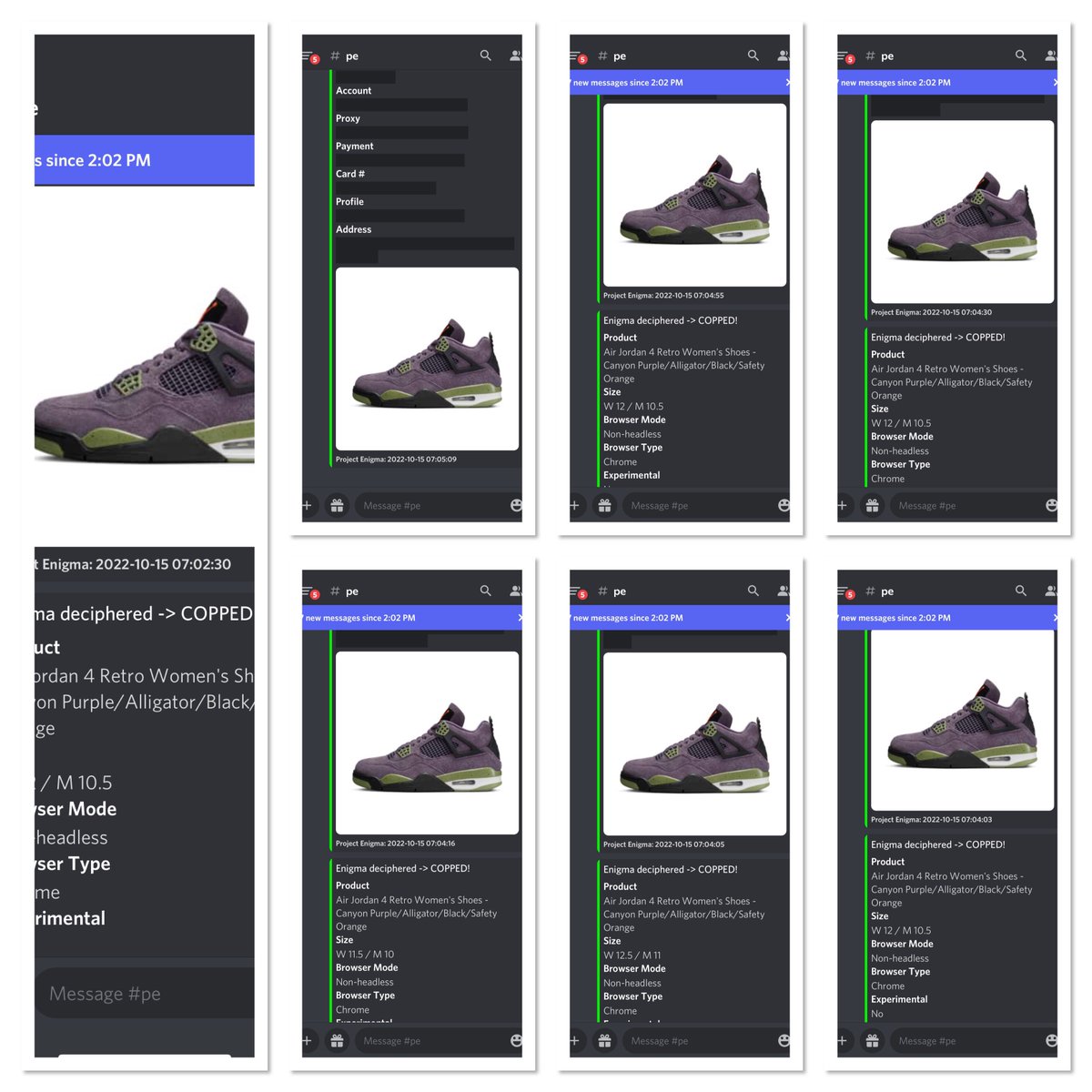
Task: Select the size value 'W 11.5 / M 10'
Action: point(365,955)
